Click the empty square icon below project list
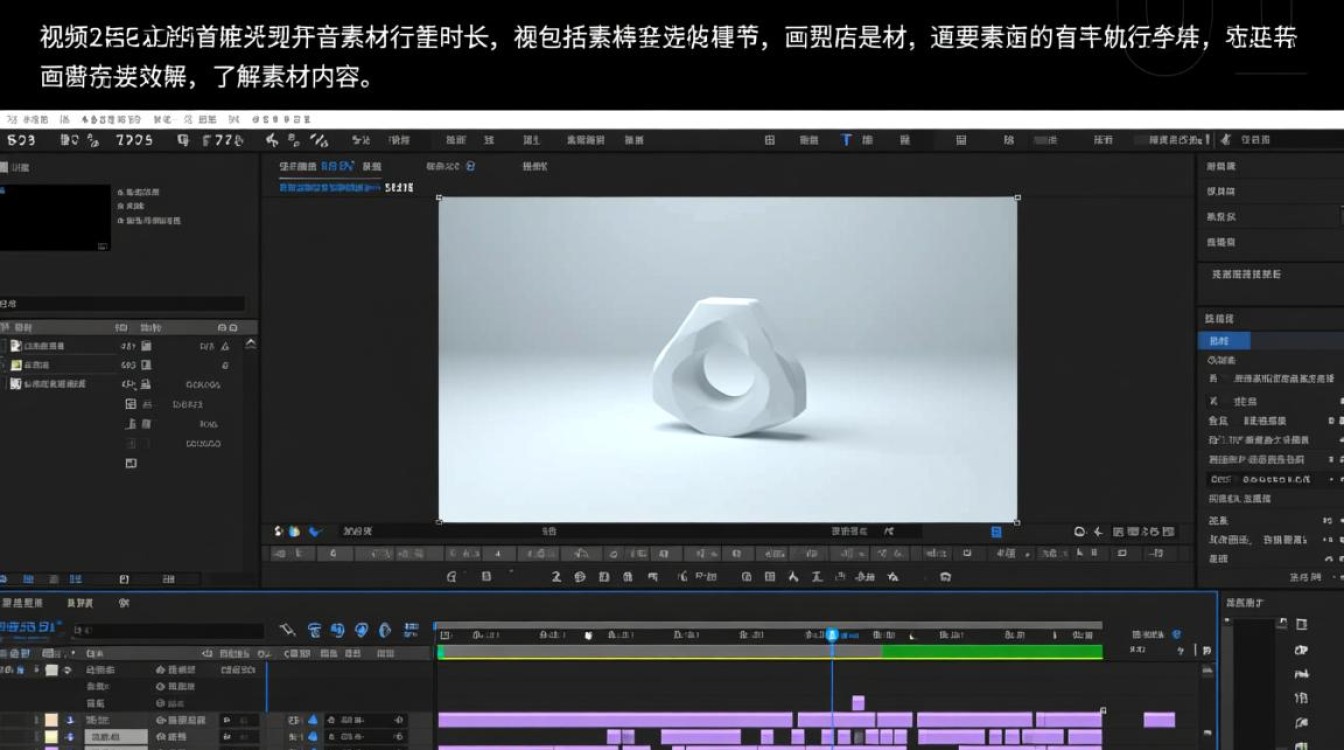 click(x=130, y=463)
